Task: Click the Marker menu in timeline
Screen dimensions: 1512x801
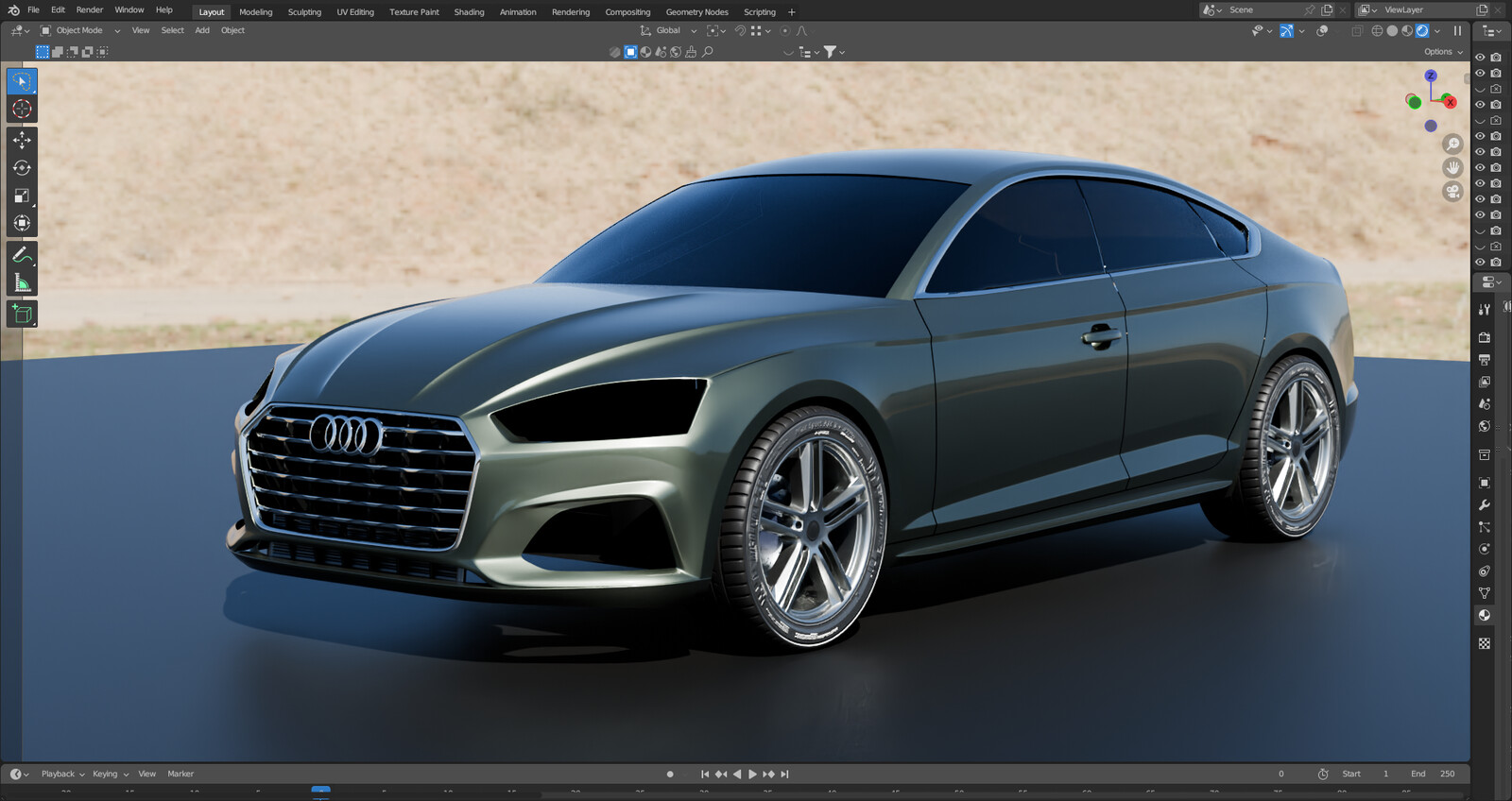Action: (x=180, y=774)
